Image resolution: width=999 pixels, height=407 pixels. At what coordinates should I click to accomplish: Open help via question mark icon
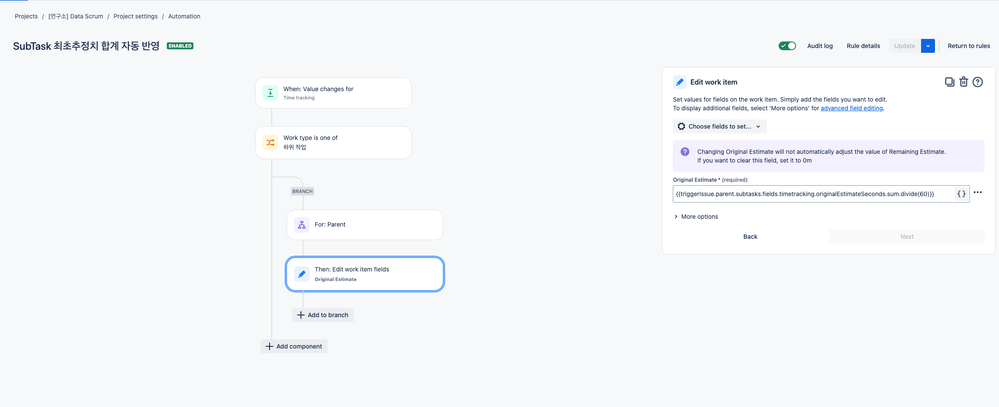tap(977, 82)
